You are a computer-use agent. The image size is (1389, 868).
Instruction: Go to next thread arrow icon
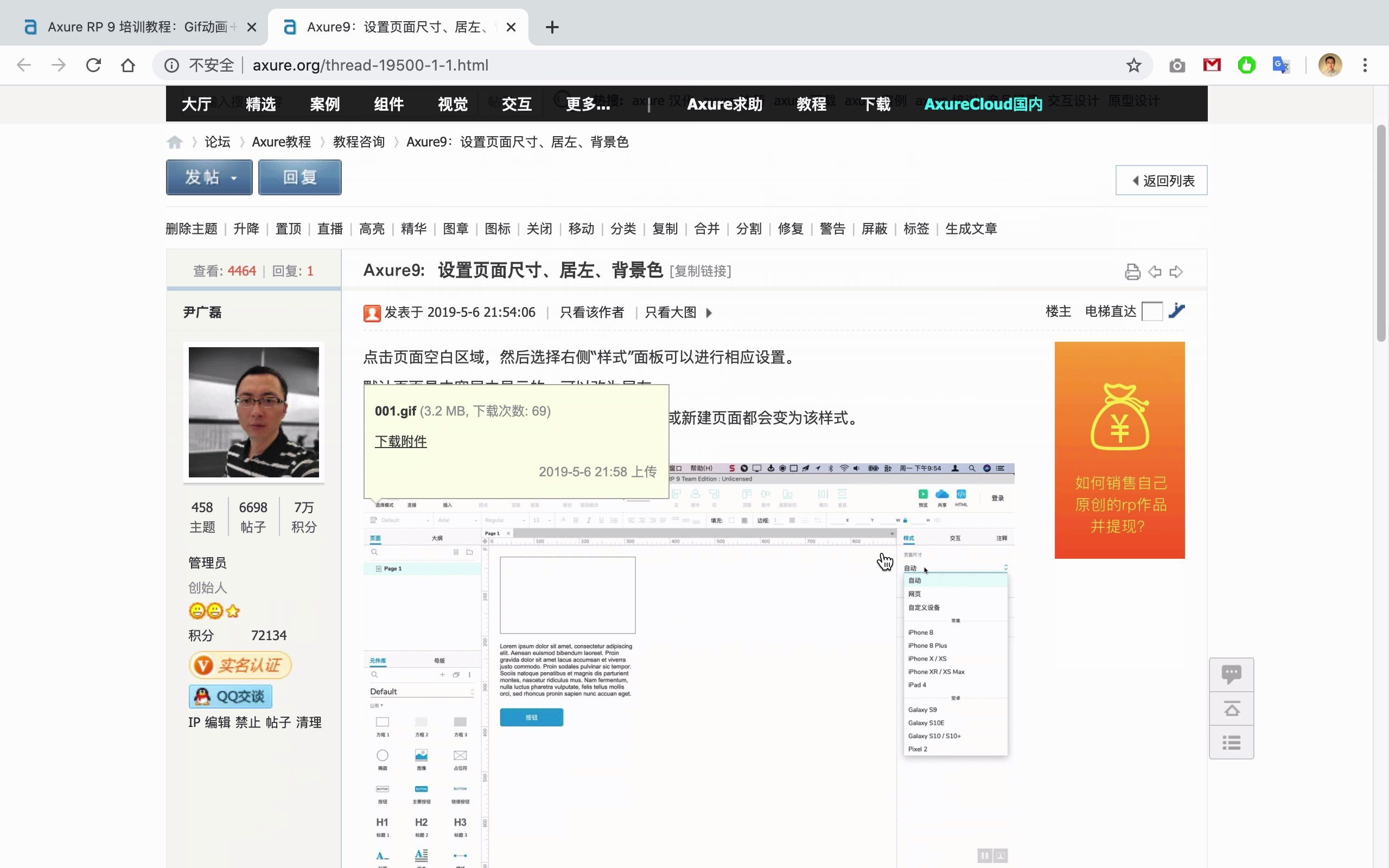[x=1176, y=272]
